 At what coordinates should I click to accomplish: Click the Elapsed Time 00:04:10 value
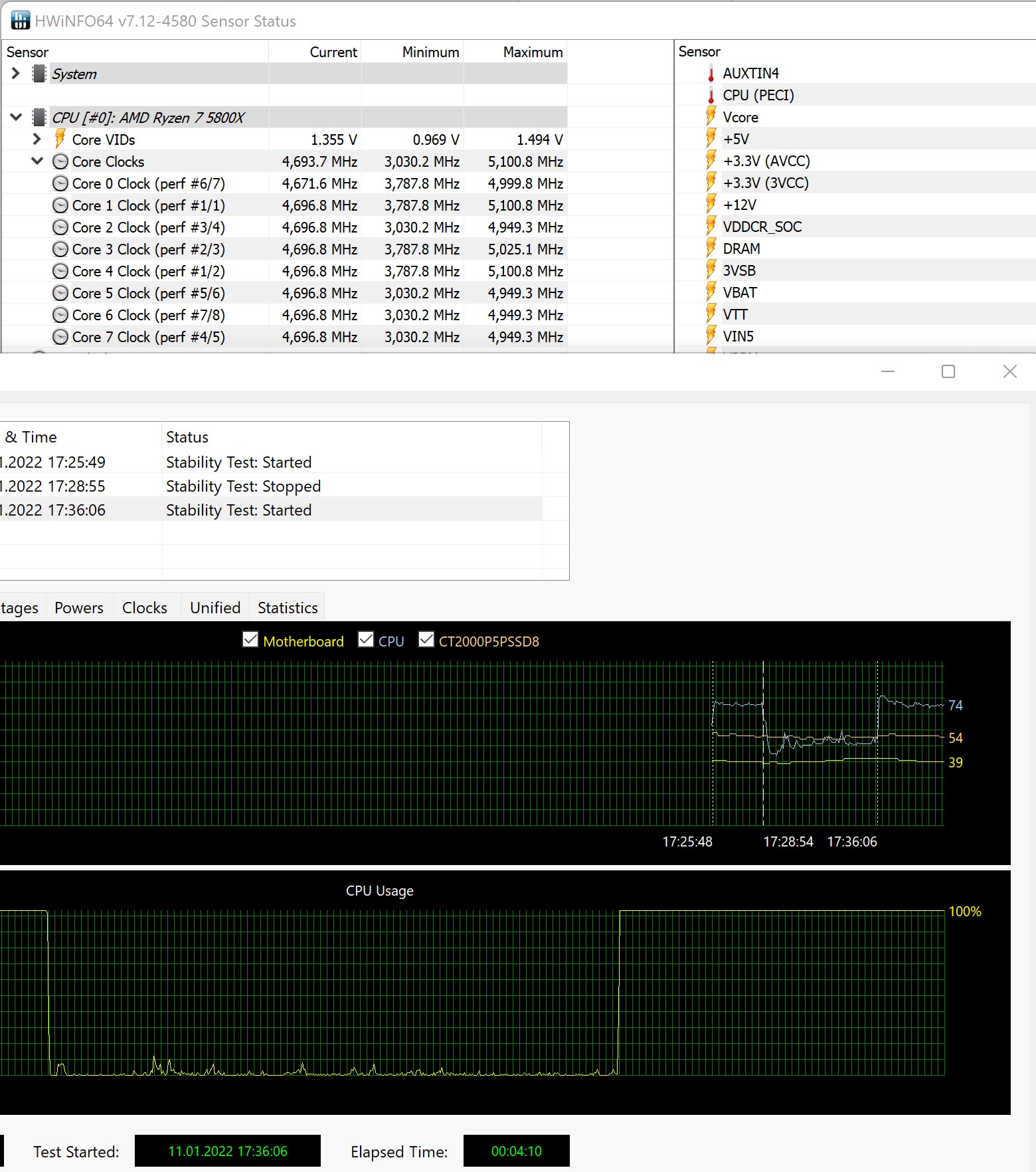(517, 1151)
